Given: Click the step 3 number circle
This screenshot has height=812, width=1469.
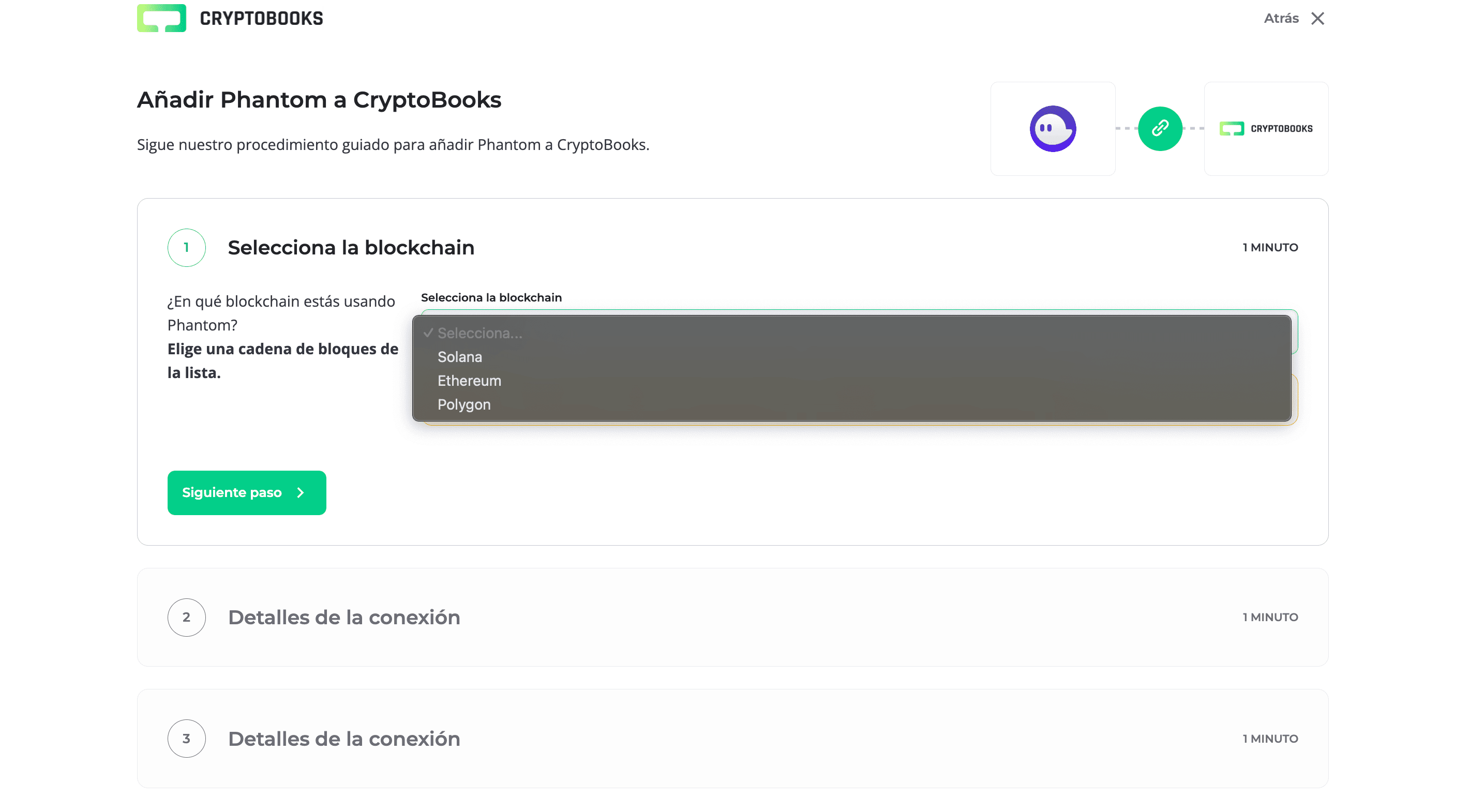Looking at the screenshot, I should [187, 739].
